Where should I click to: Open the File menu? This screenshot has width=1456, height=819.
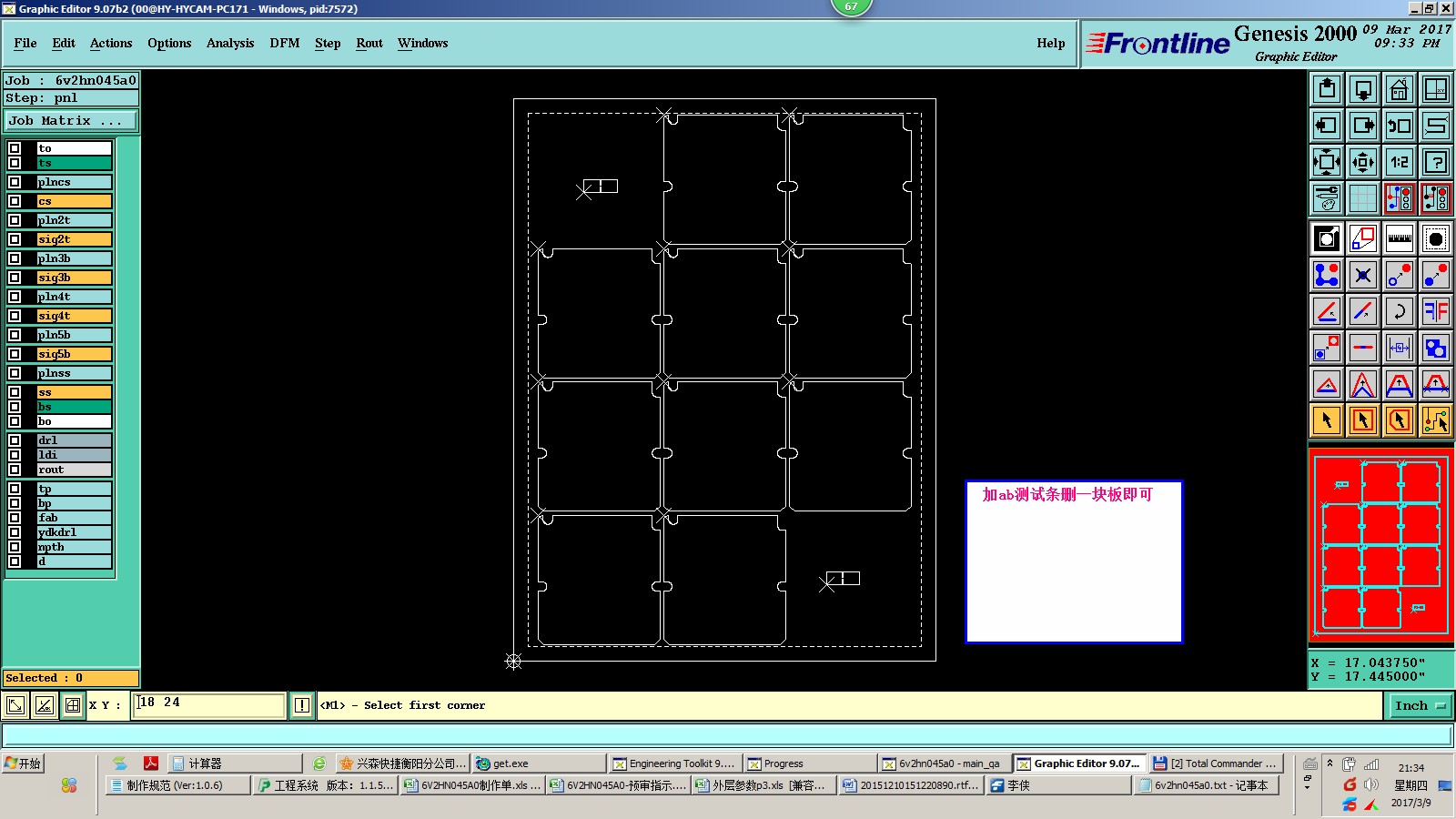pyautogui.click(x=25, y=43)
